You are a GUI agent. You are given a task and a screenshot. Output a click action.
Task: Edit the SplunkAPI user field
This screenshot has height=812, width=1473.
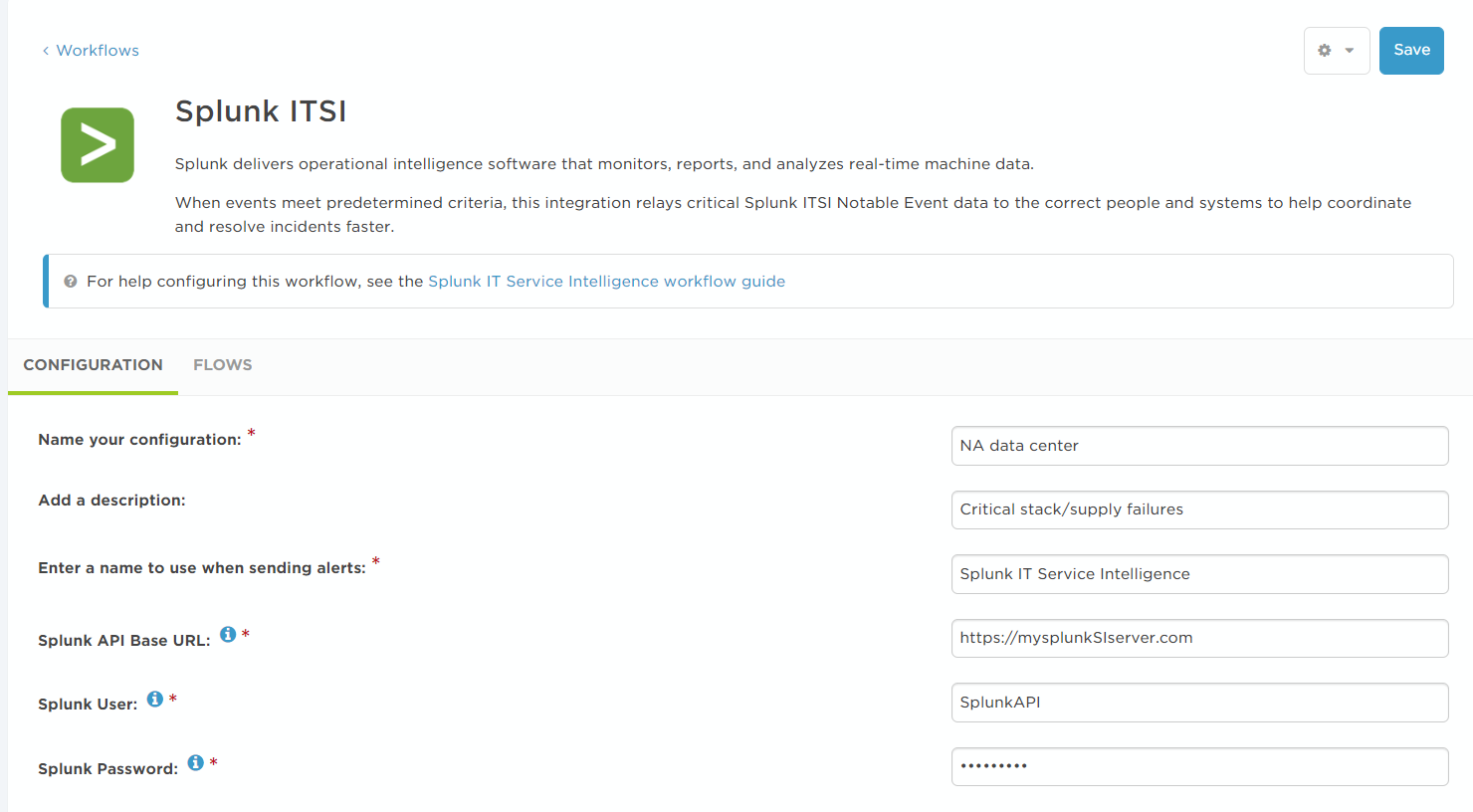pos(1199,703)
